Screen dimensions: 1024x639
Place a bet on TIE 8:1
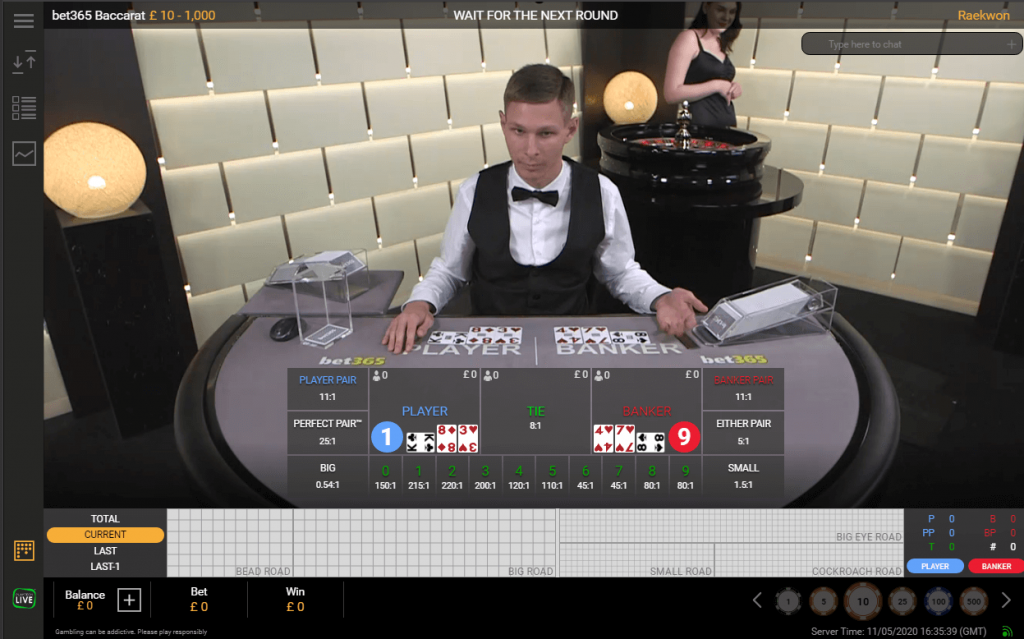(536, 411)
